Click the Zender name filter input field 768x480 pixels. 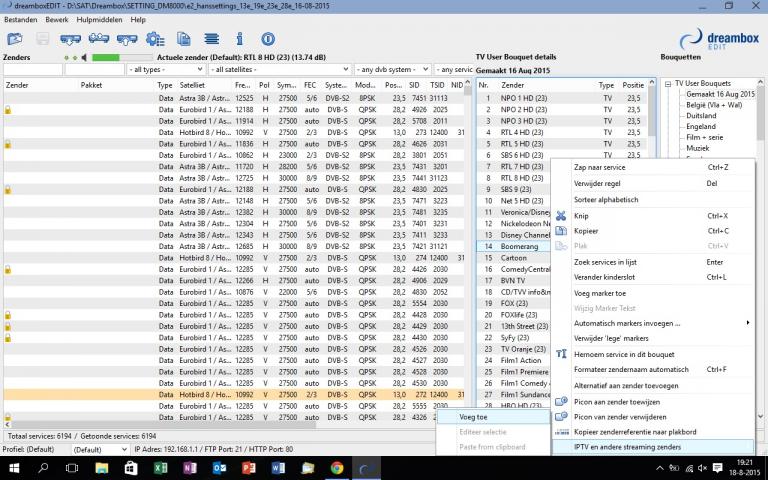click(x=32, y=70)
